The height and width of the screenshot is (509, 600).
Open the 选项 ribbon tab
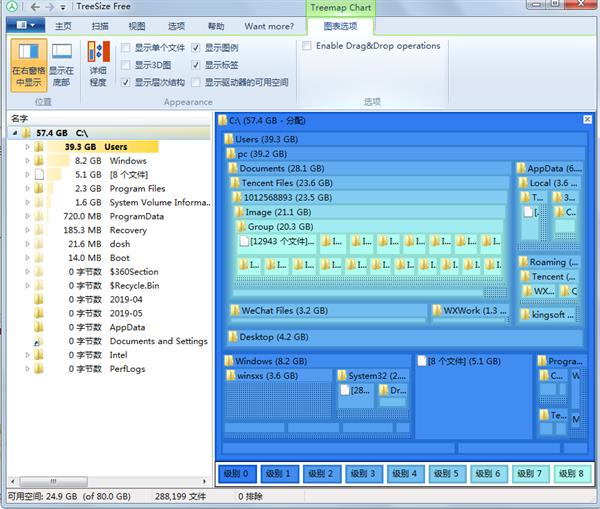[176, 26]
